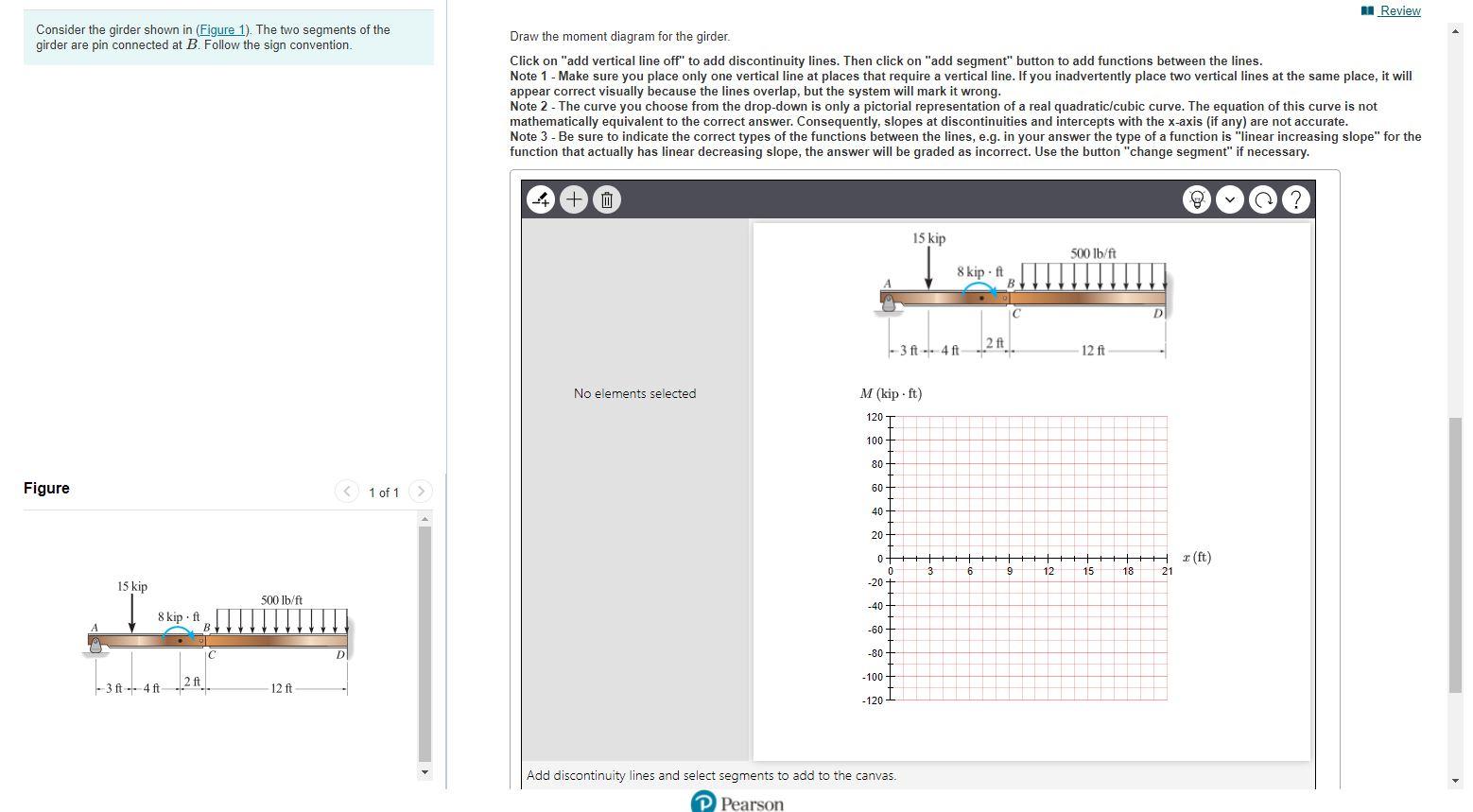This screenshot has height=812, width=1473.
Task: Click the 'M (kip · ft)' axis label
Action: pyautogui.click(x=891, y=393)
